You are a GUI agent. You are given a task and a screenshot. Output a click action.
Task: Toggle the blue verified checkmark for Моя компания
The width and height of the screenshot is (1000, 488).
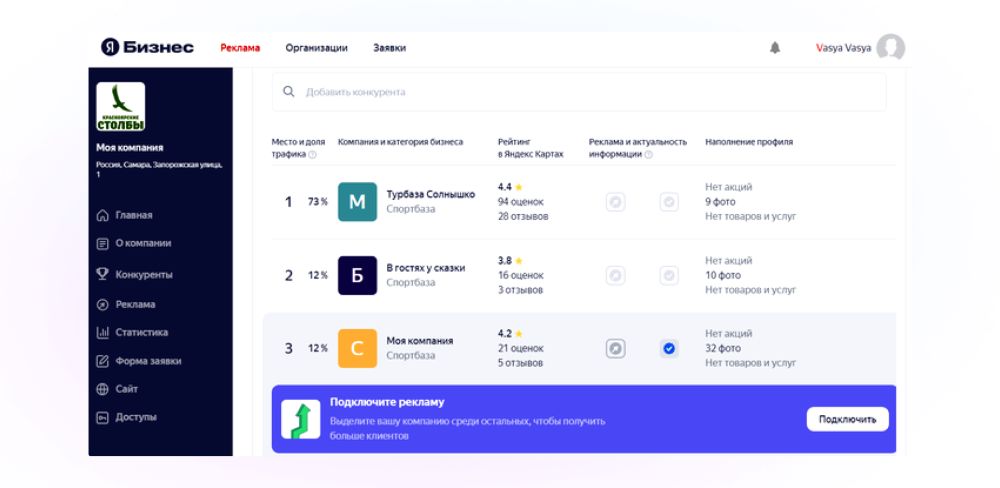(669, 348)
